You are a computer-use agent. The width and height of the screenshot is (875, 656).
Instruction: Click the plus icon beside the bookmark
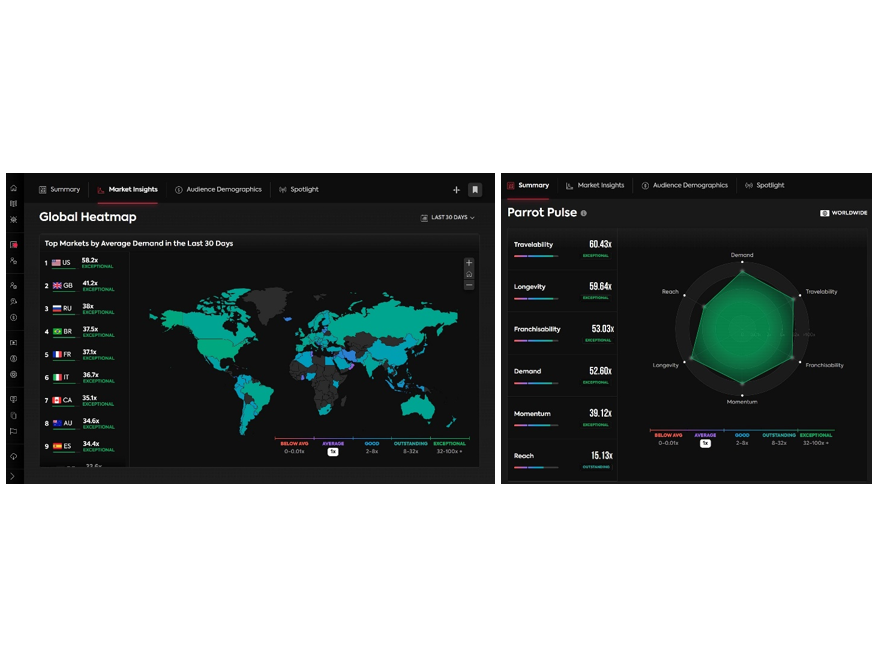pyautogui.click(x=457, y=189)
